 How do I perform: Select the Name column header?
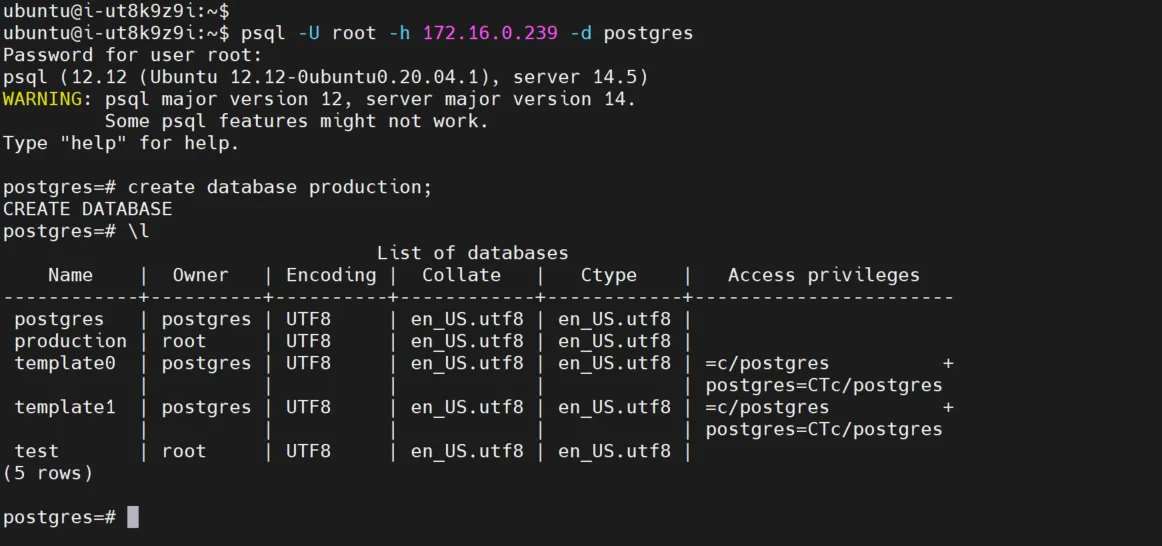[x=70, y=275]
